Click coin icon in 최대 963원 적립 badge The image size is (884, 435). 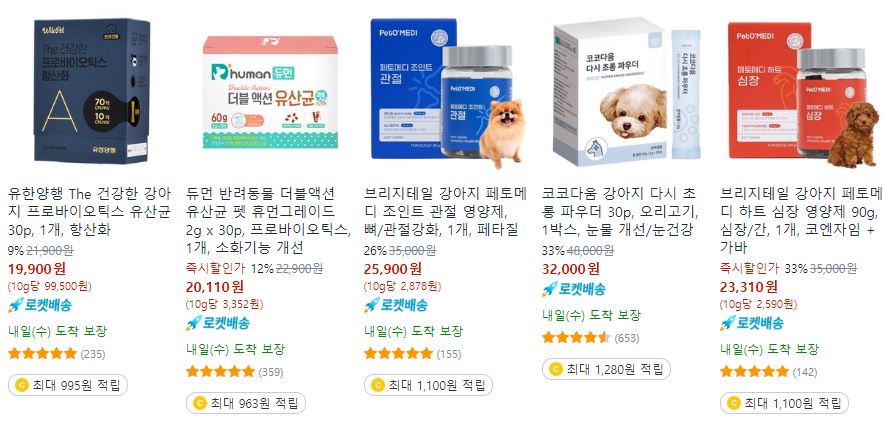coord(200,403)
